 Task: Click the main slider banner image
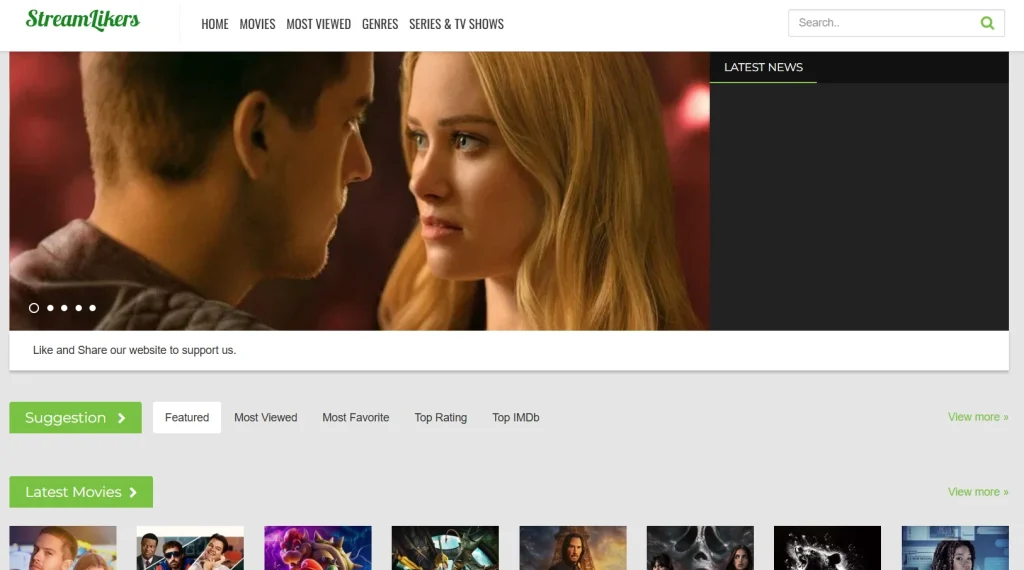[359, 191]
